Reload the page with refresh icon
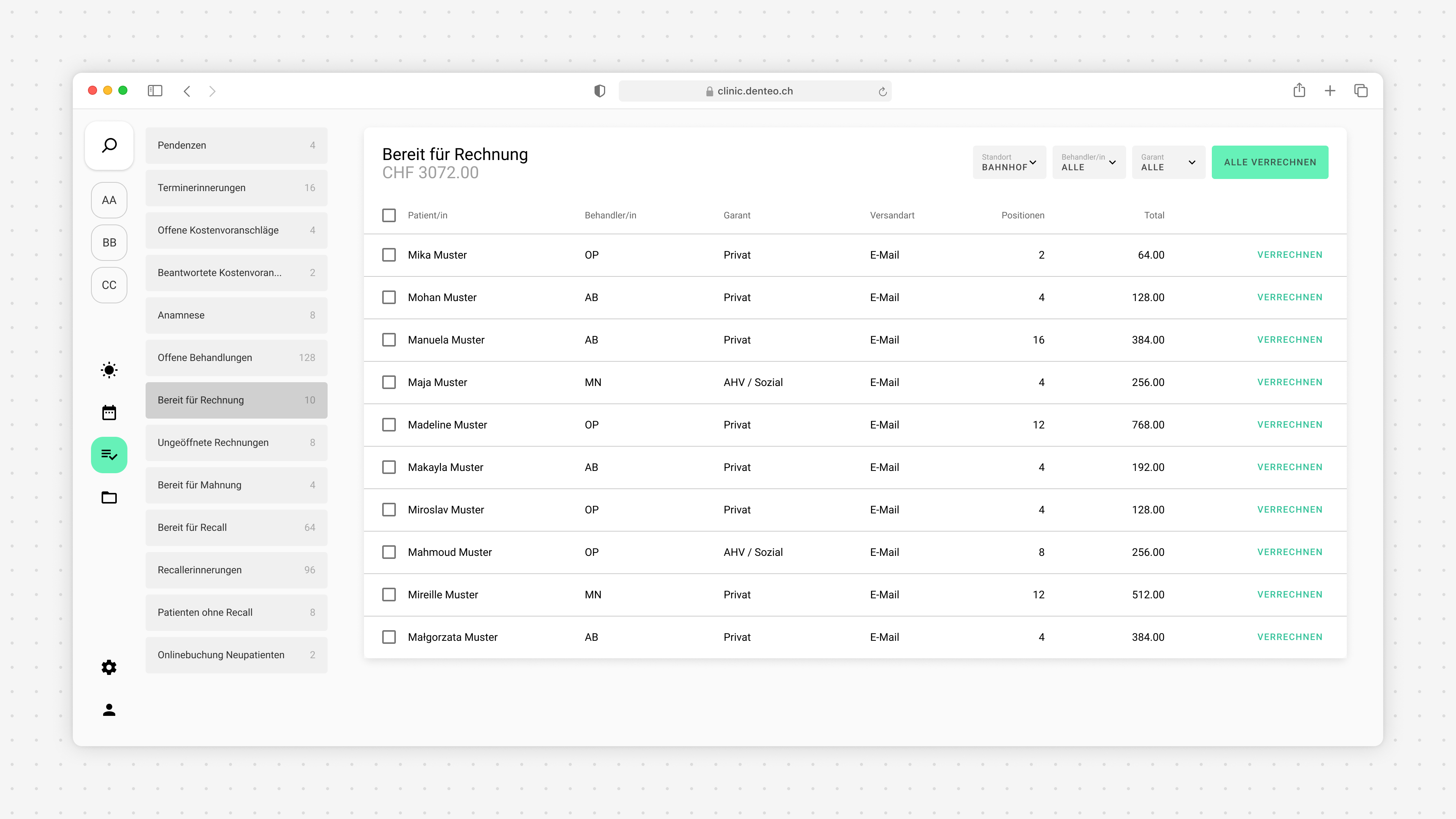The height and width of the screenshot is (819, 1456). tap(882, 91)
